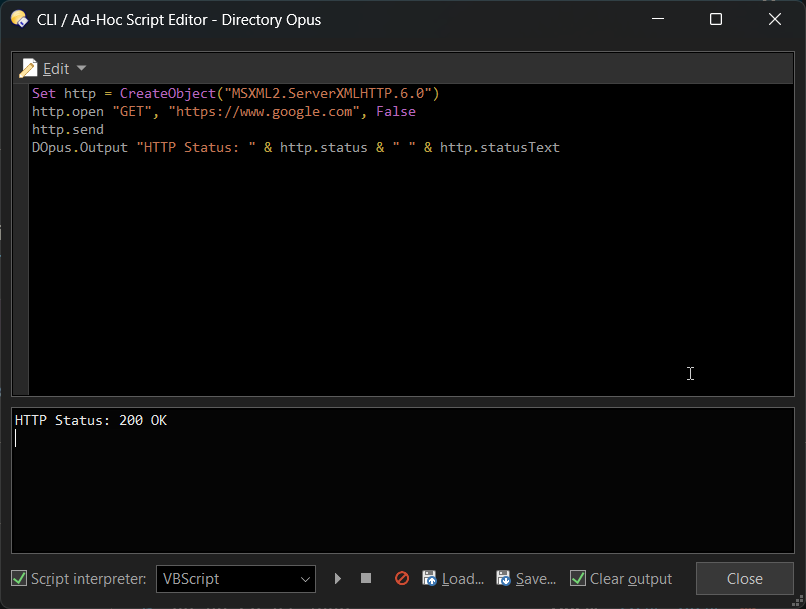
Task: Toggle the Script interpreter checkbox
Action: tap(19, 579)
